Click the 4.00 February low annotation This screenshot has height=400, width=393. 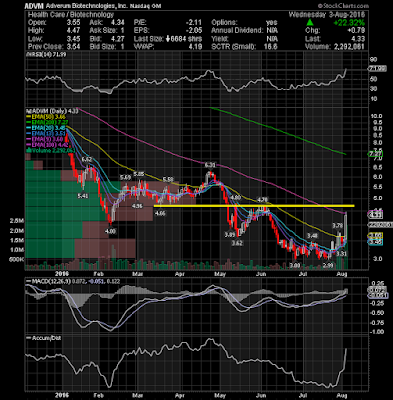110,231
